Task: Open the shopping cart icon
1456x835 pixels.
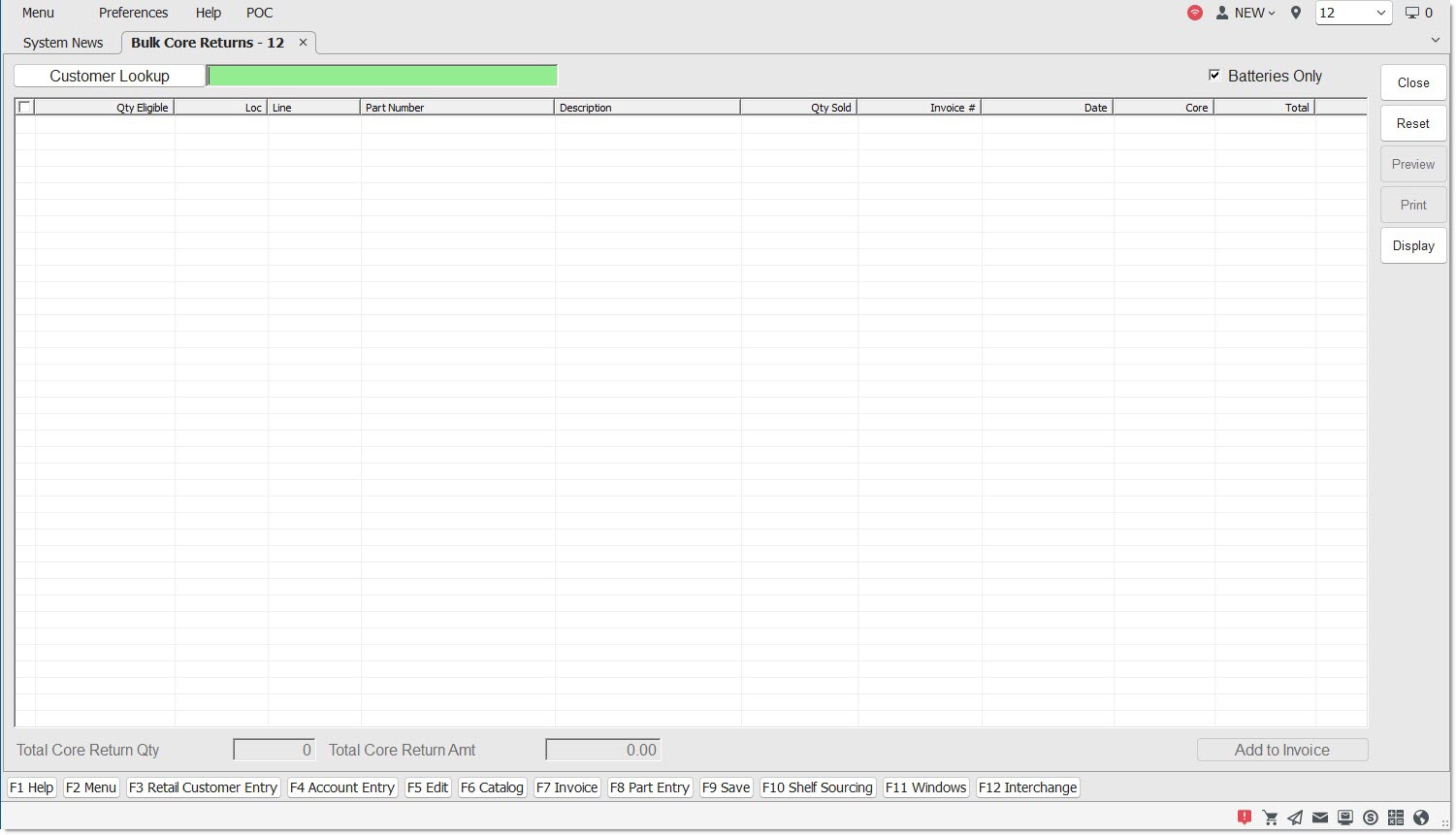Action: 1270,818
